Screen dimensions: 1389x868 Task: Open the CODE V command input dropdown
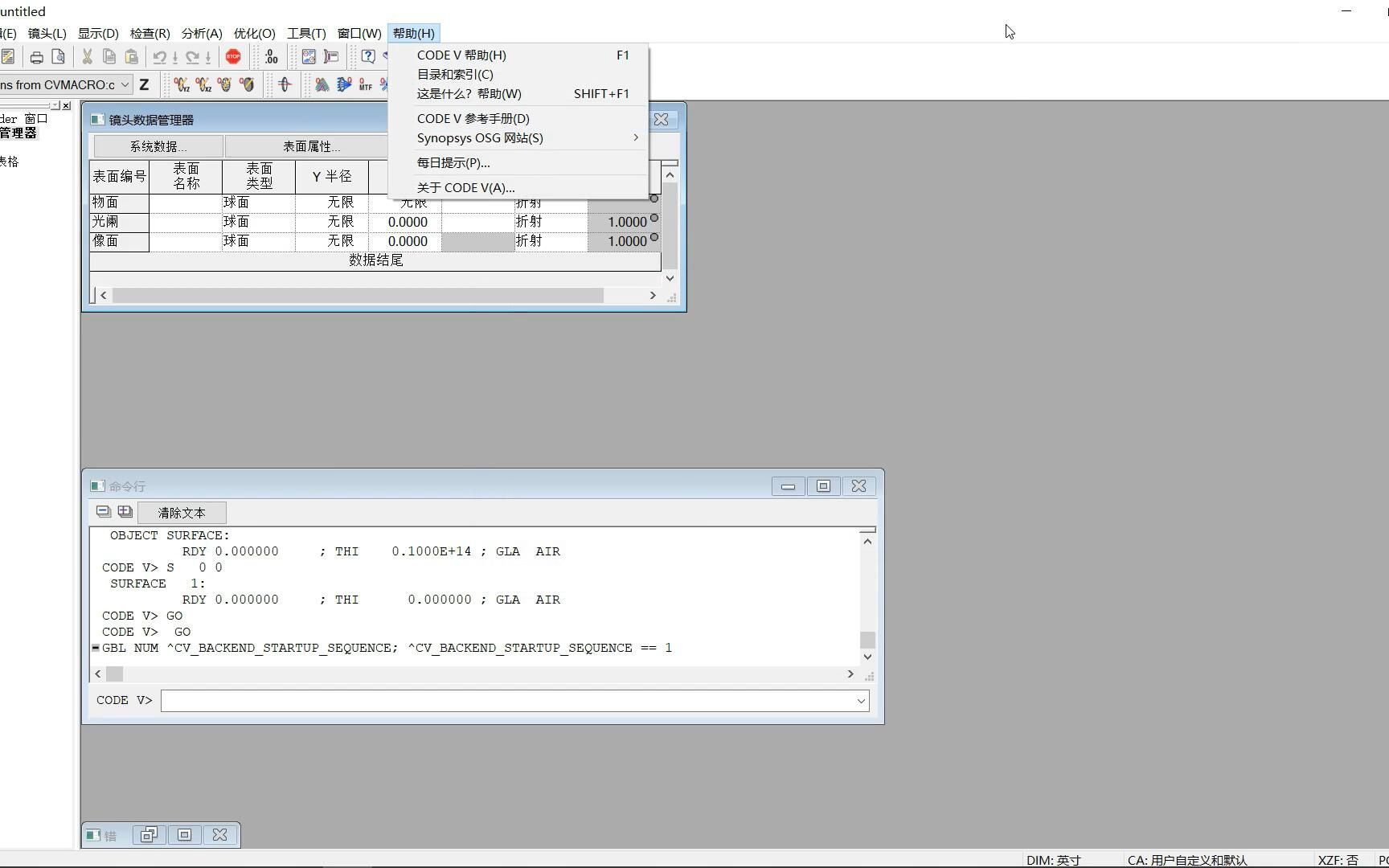(861, 700)
